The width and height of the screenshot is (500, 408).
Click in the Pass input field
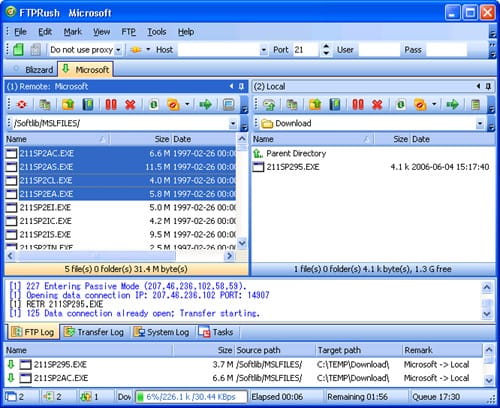pos(447,50)
